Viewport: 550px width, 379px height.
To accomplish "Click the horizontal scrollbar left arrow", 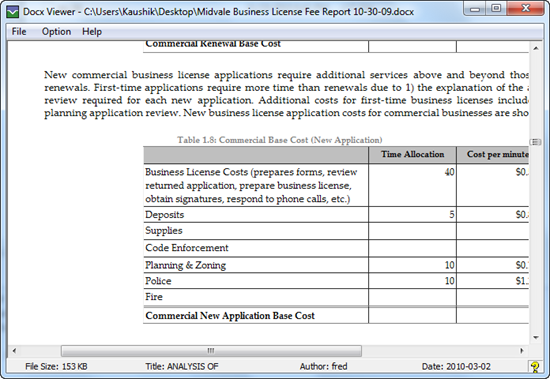I will pyautogui.click(x=14, y=351).
